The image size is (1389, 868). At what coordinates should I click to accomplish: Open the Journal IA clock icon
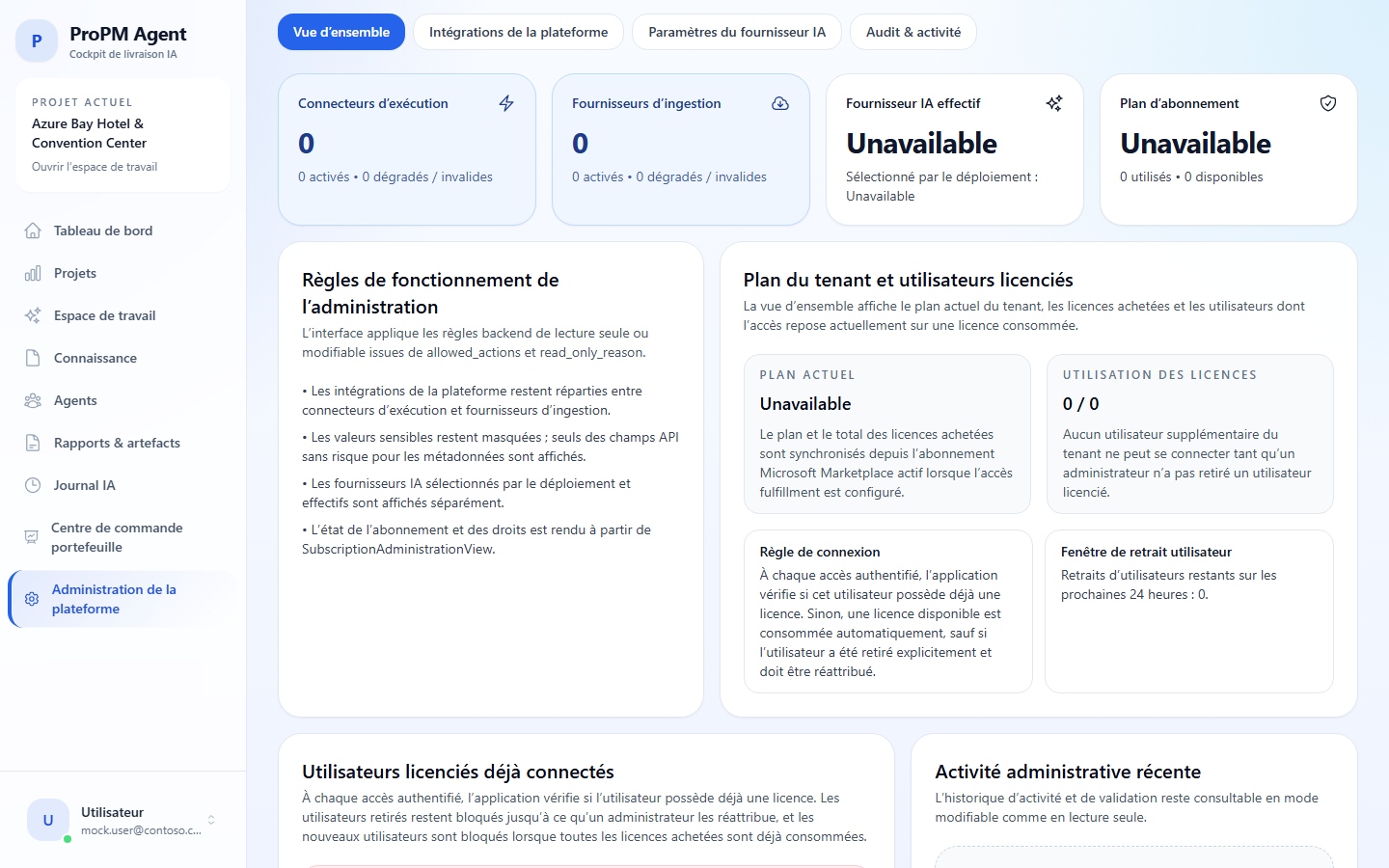pos(33,485)
